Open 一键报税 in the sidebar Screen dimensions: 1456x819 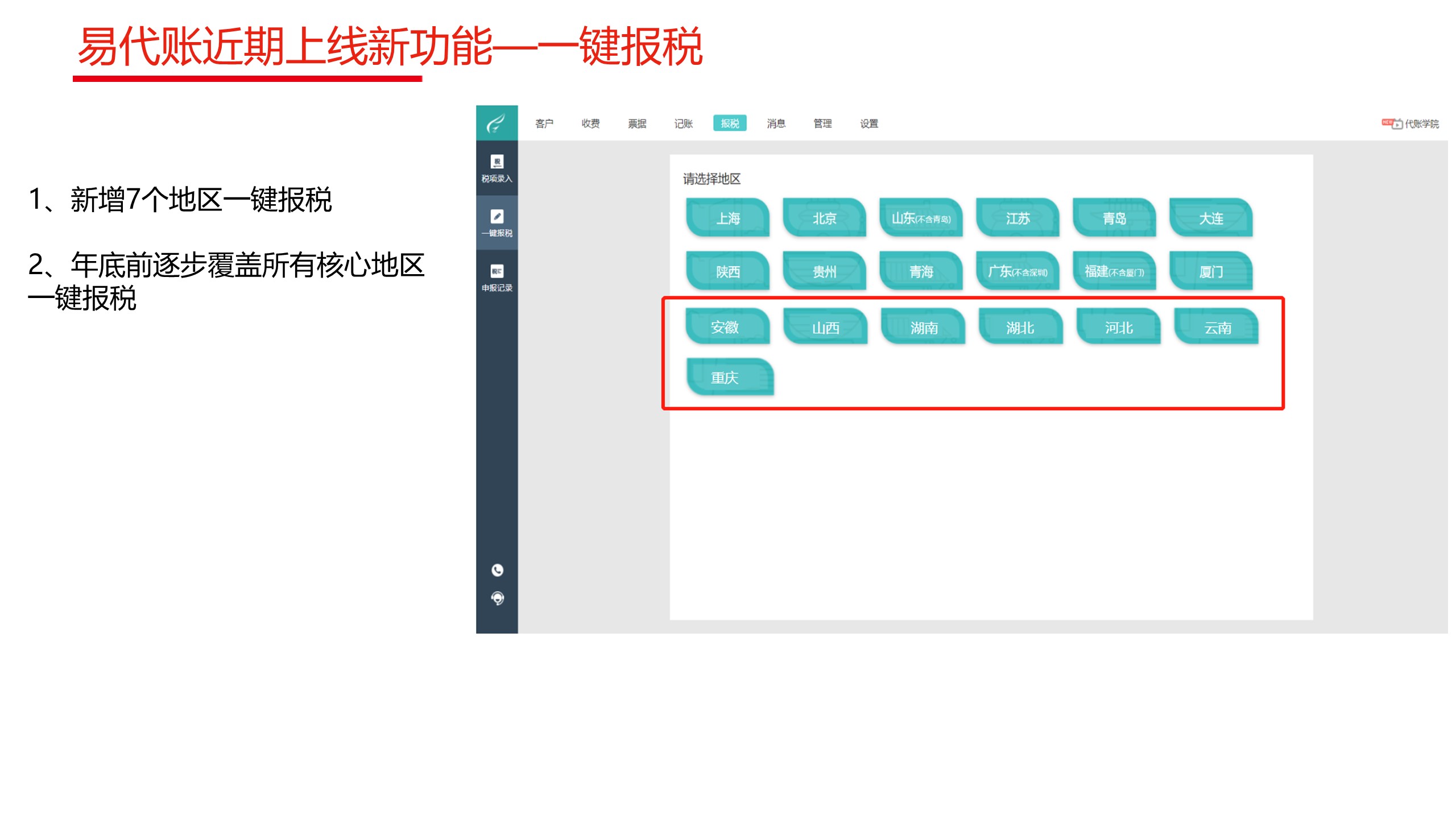pyautogui.click(x=497, y=223)
